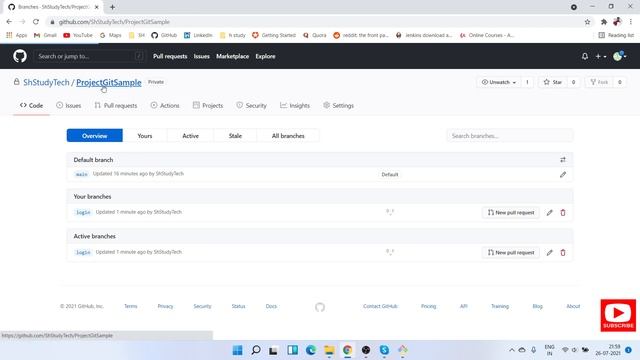Select All branches filter
The height and width of the screenshot is (360, 640).
[x=288, y=136]
